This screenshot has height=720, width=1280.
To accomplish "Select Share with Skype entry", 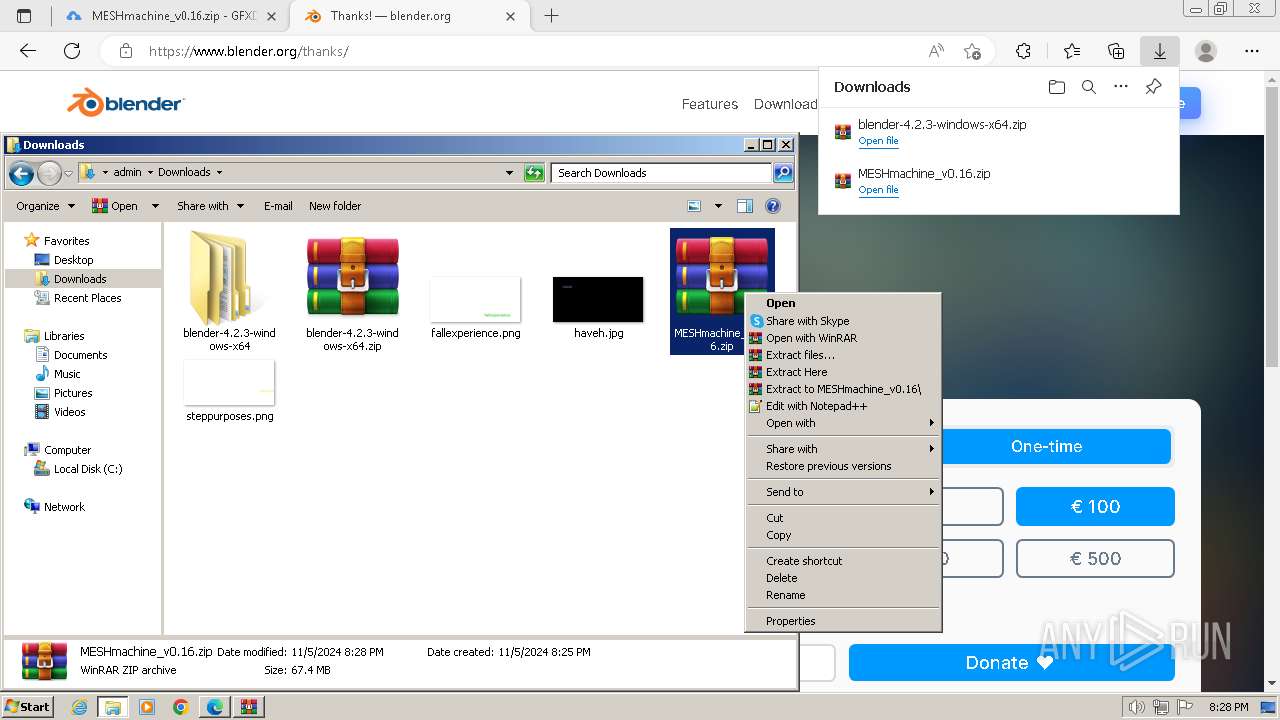I will 844,321.
